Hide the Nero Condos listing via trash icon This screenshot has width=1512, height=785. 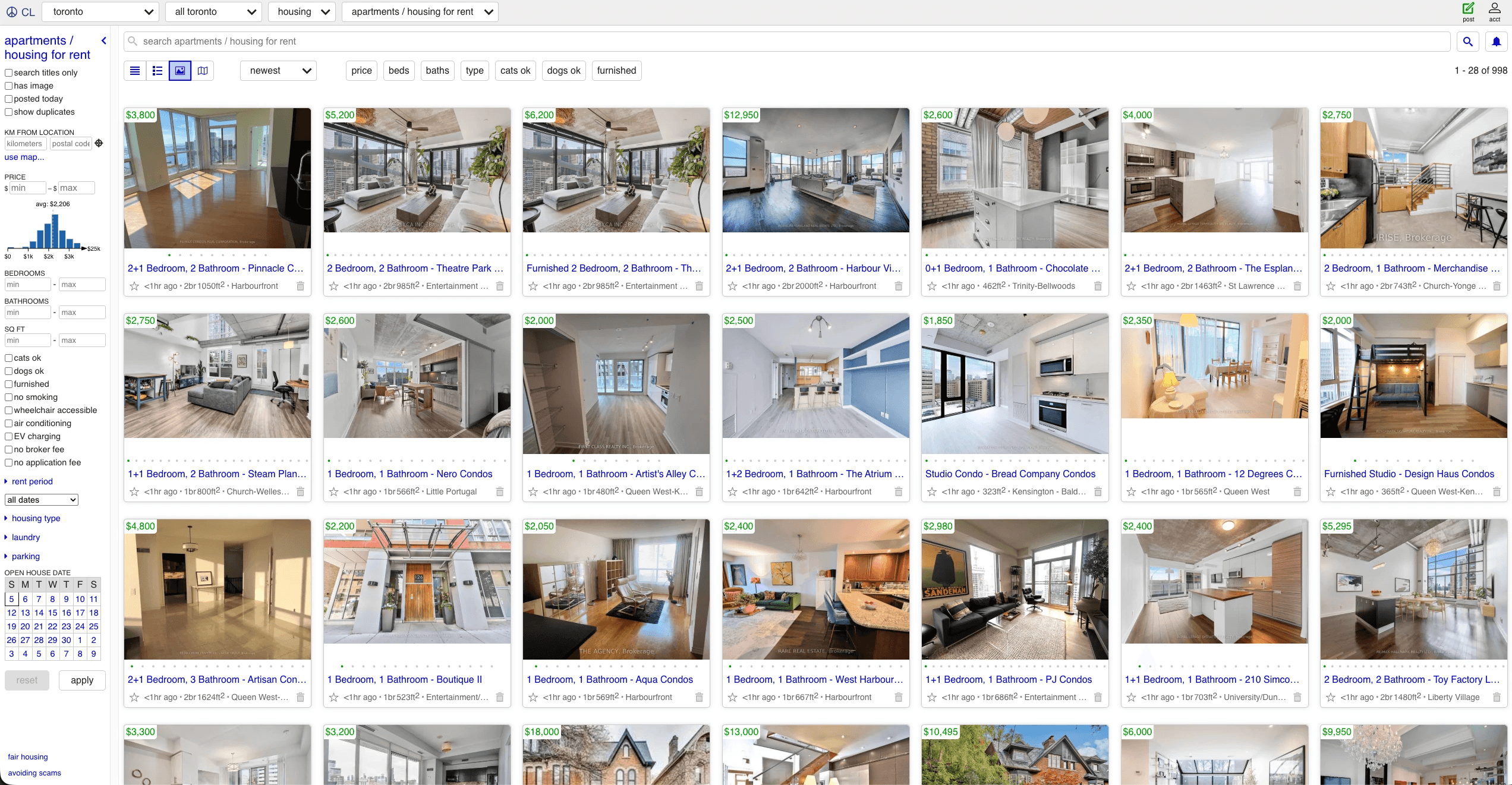pyautogui.click(x=500, y=492)
